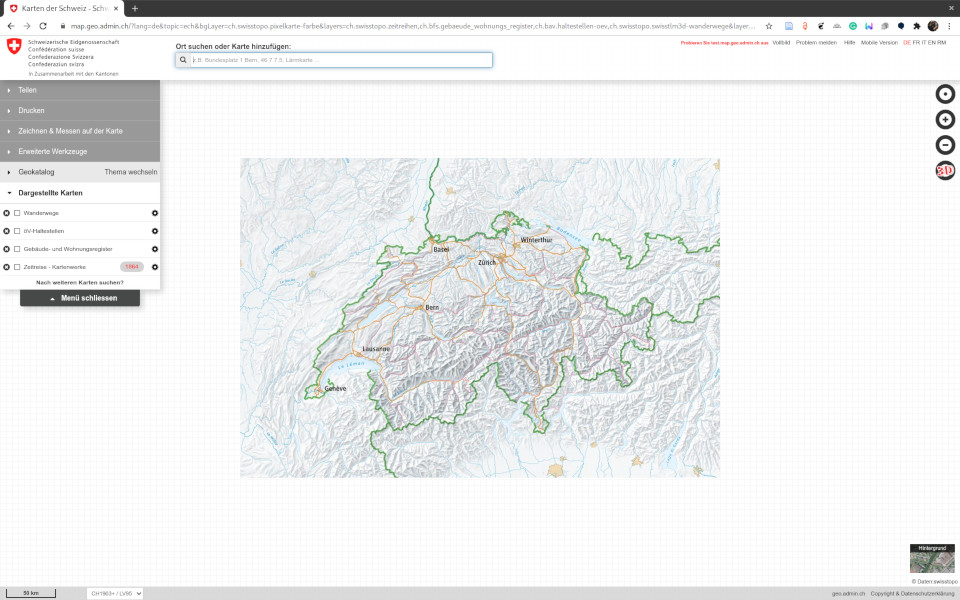Open the Hilfe menu link
960x600 pixels.
coord(849,43)
